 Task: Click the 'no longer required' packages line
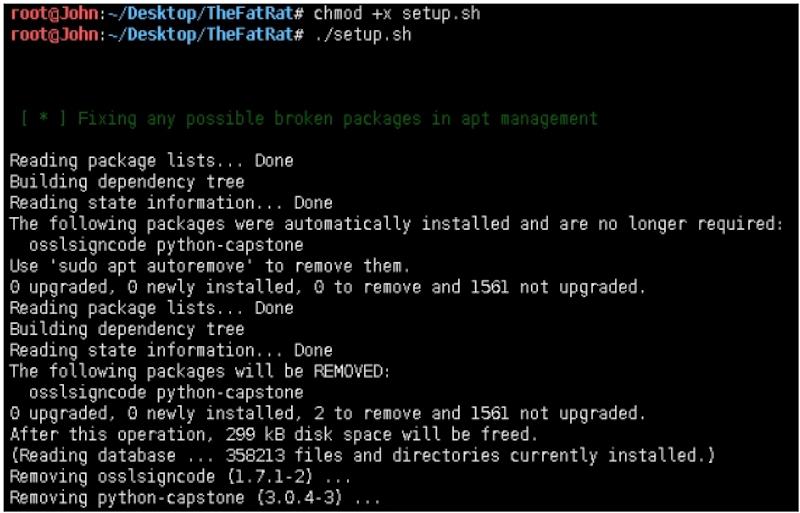coord(396,224)
